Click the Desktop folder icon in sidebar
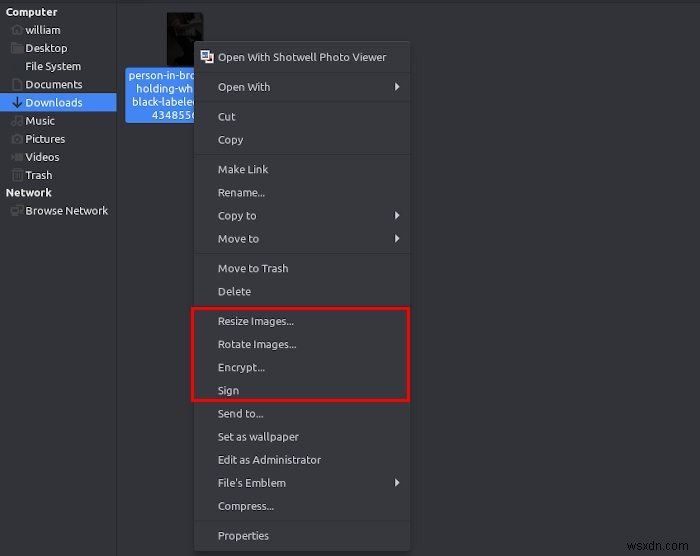 17,48
